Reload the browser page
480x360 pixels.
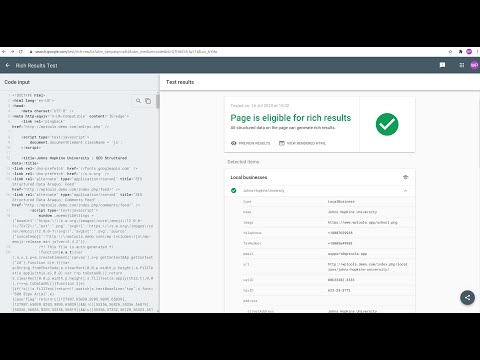(x=21, y=52)
